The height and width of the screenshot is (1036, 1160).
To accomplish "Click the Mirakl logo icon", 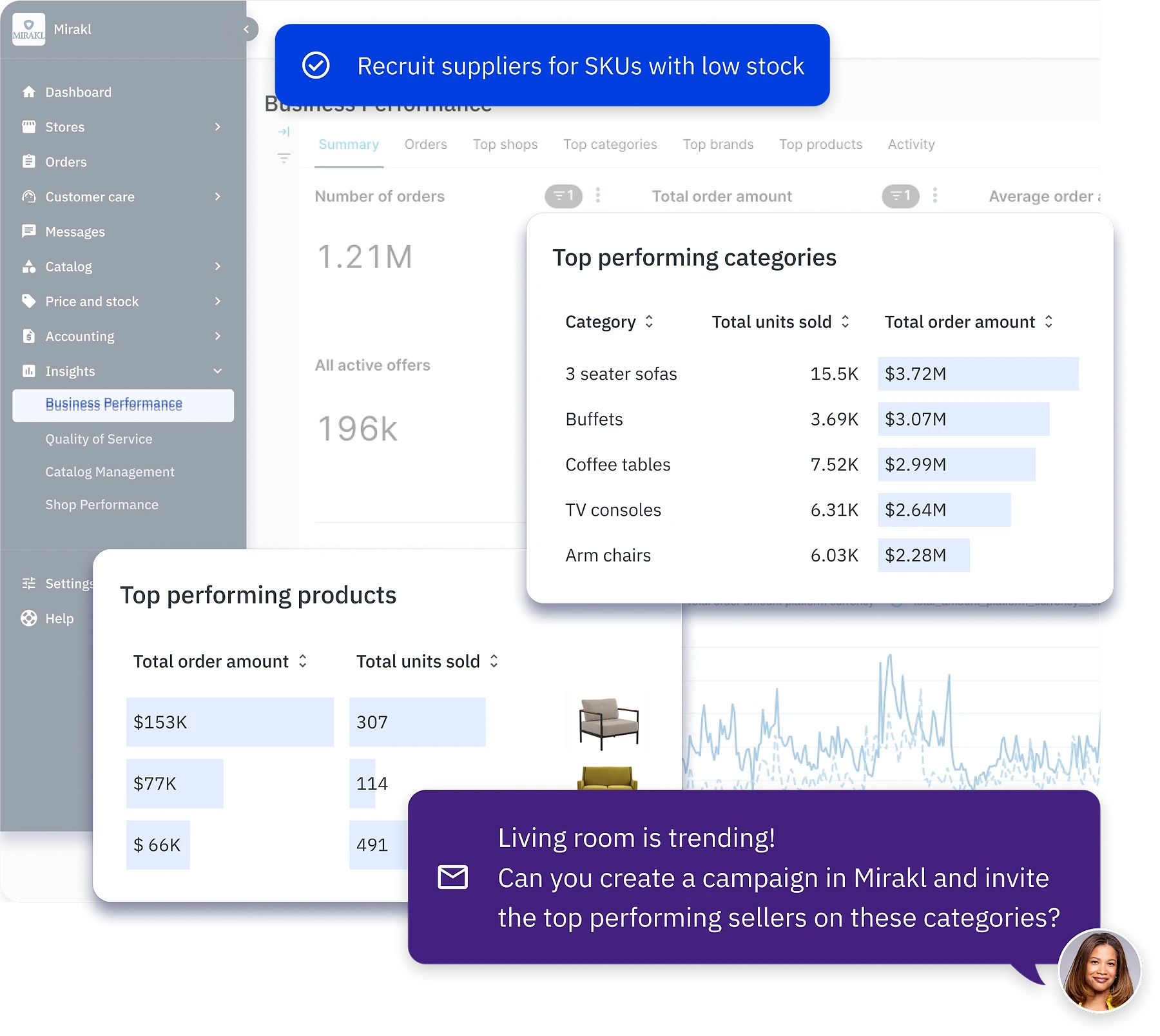I will (x=28, y=29).
